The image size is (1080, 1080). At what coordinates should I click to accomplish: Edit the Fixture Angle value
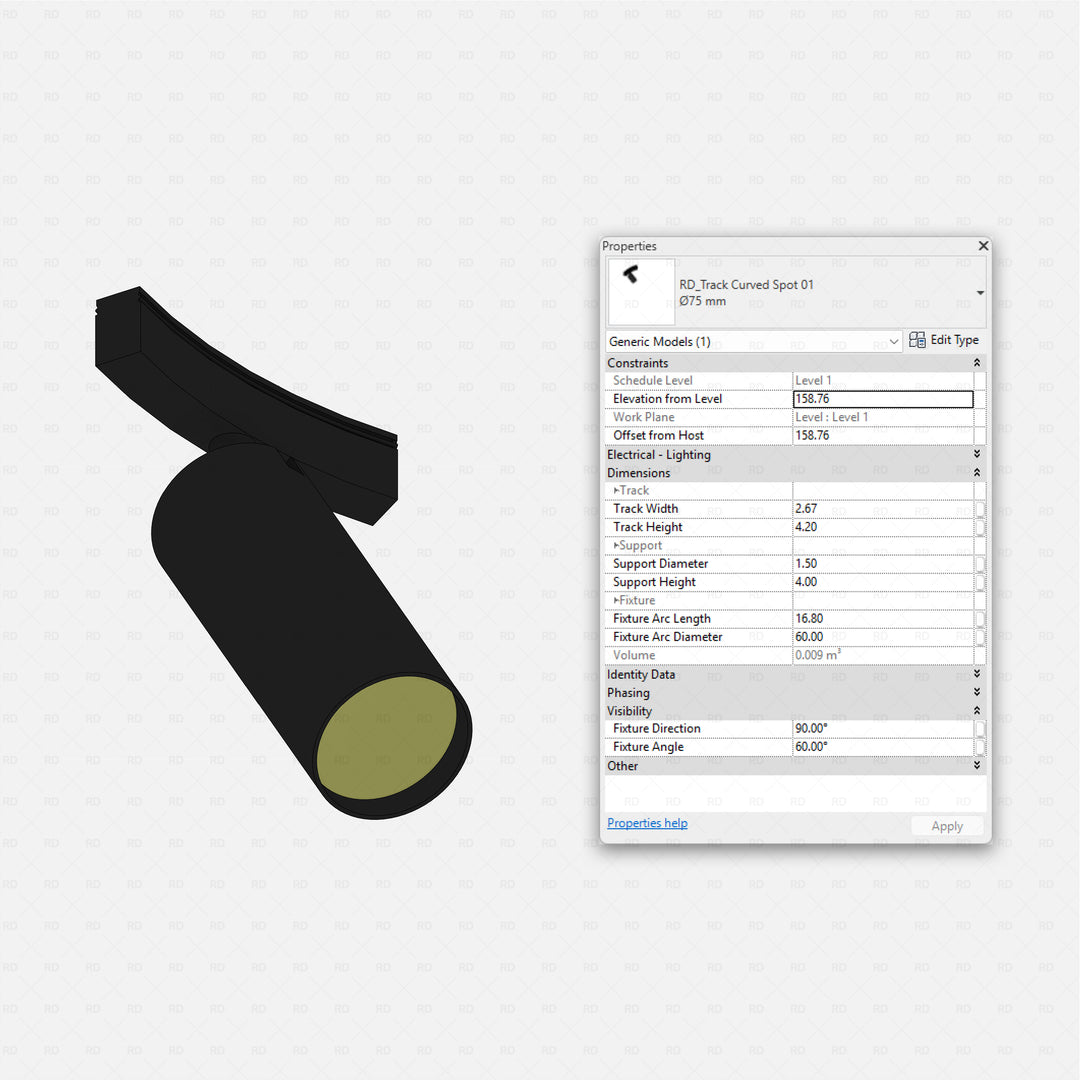(x=880, y=746)
